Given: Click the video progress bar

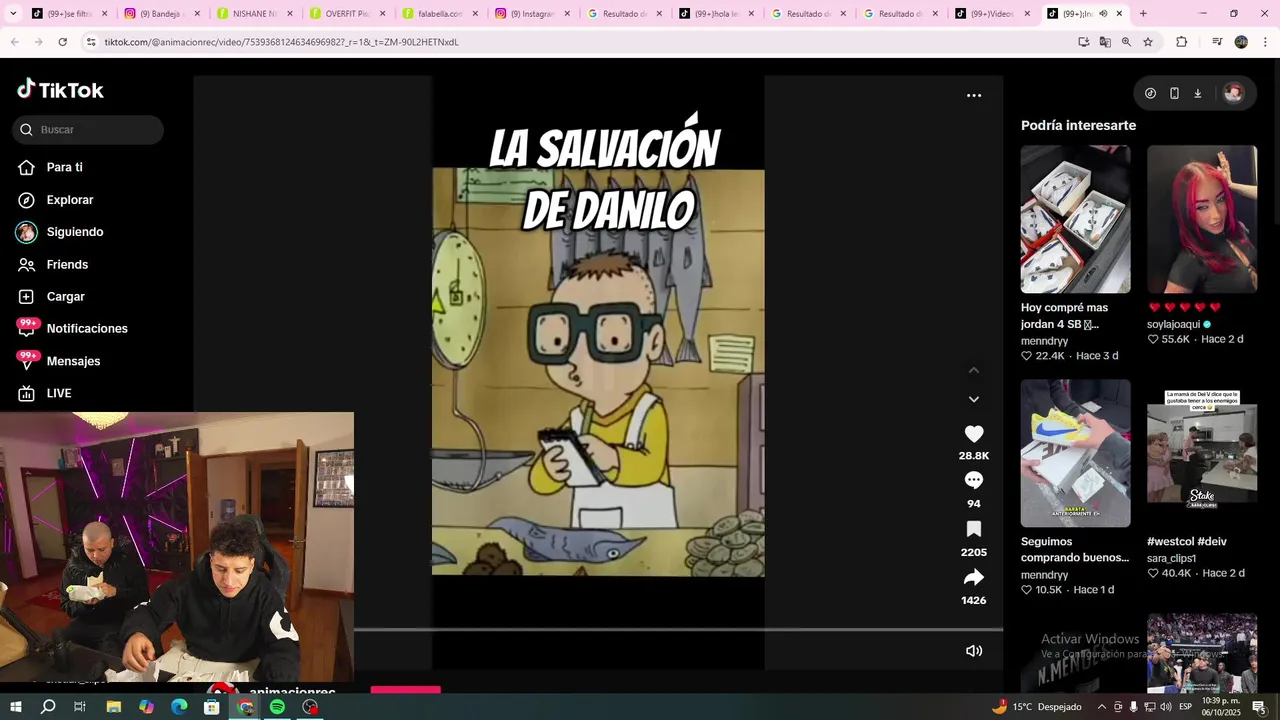Looking at the screenshot, I should click(x=678, y=630).
